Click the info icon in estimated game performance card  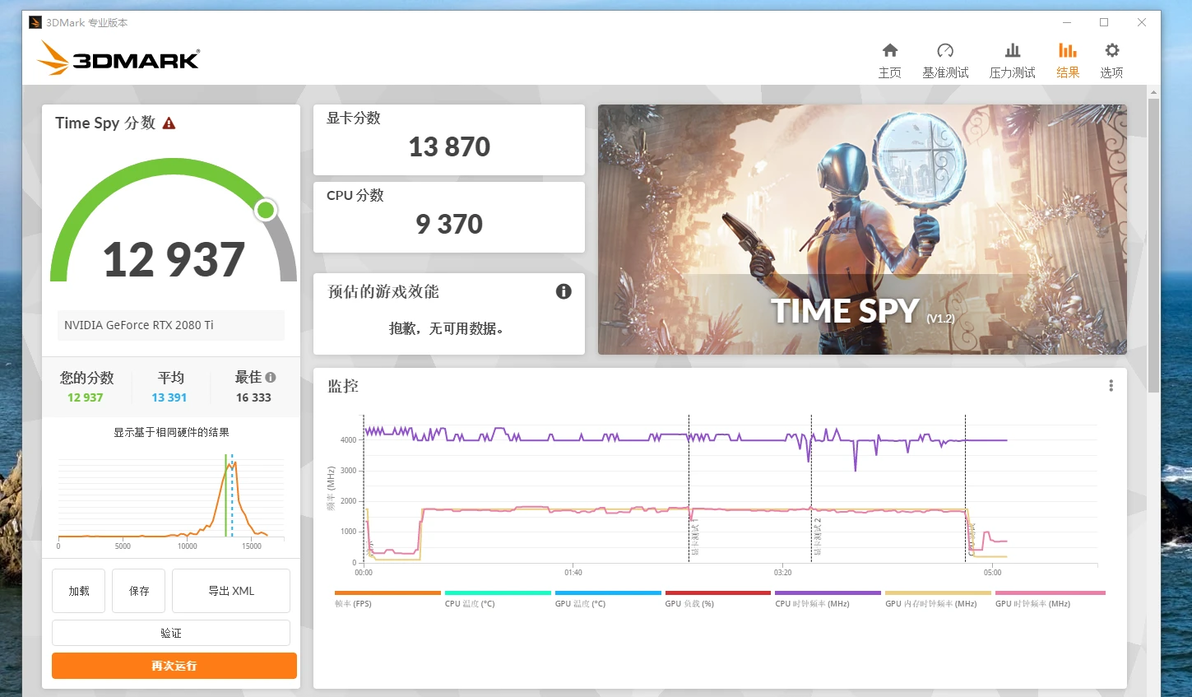pos(563,291)
